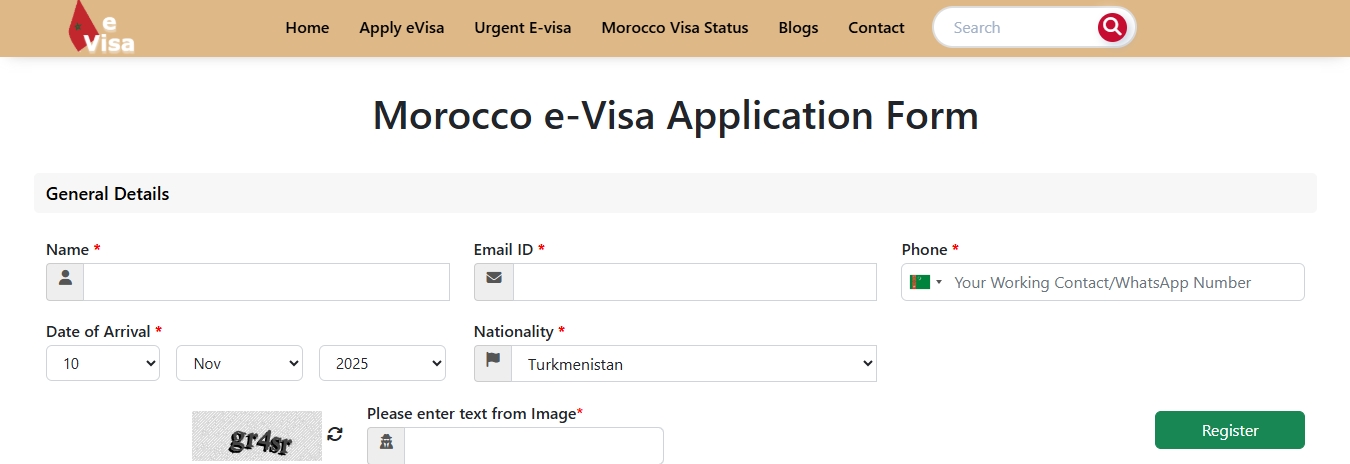Visit the Contact link

(876, 28)
